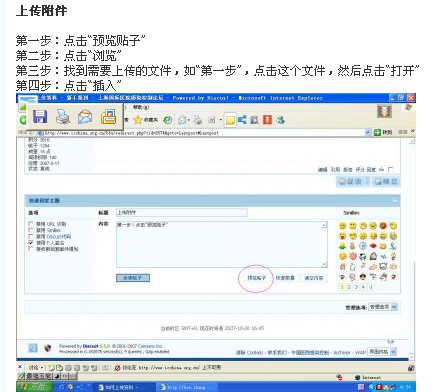Collapse the quick reply panel header icon

[x=395, y=200]
